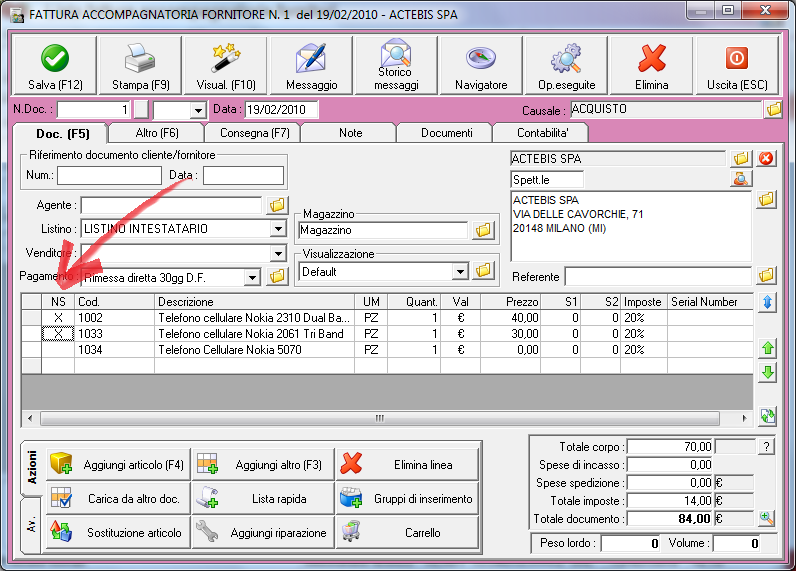Switch to Consegna (F7) tab
Image resolution: width=796 pixels, height=571 pixels.
pos(252,133)
